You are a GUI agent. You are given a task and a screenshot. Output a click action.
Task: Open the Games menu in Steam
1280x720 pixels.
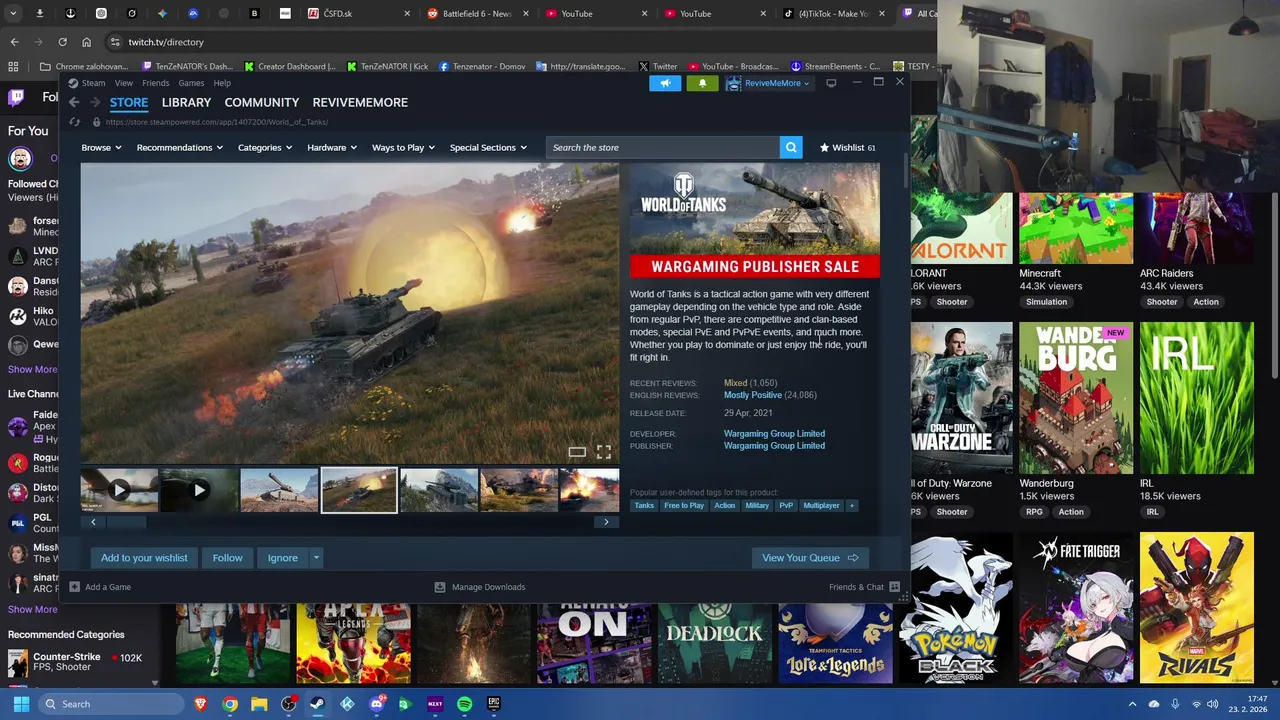click(x=191, y=83)
